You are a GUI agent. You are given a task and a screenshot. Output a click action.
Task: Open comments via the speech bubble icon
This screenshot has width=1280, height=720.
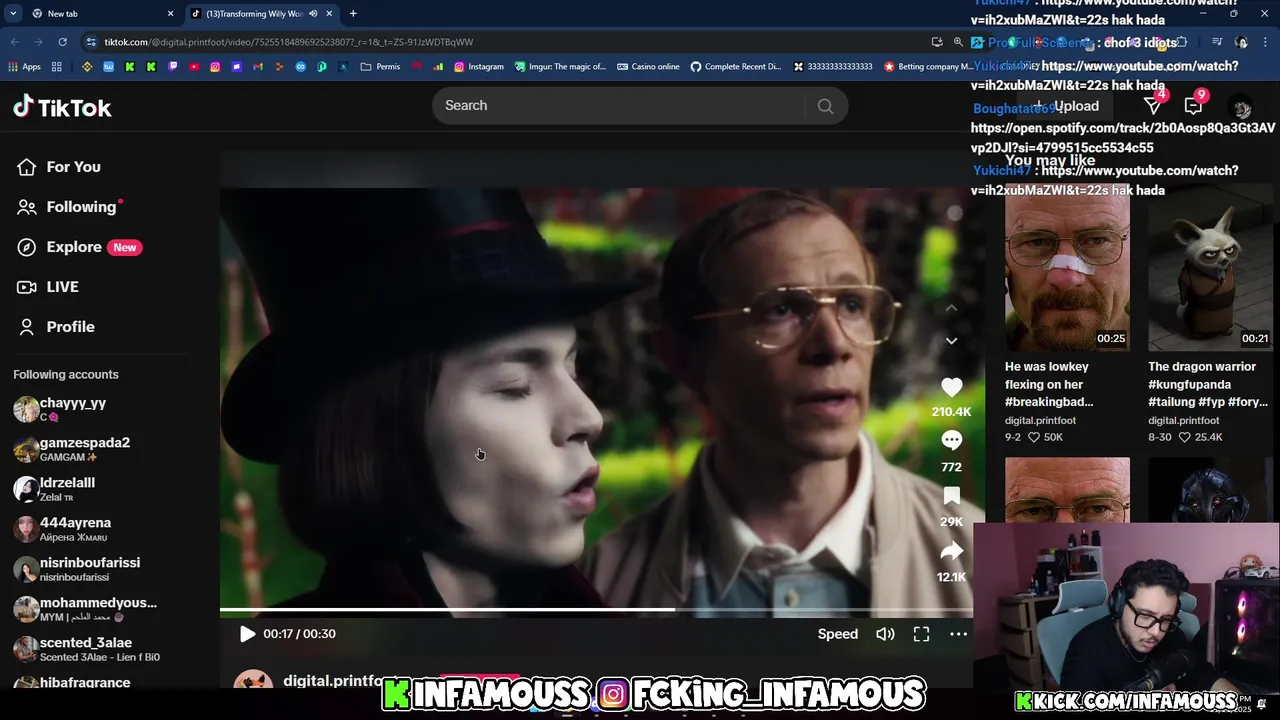pos(951,441)
